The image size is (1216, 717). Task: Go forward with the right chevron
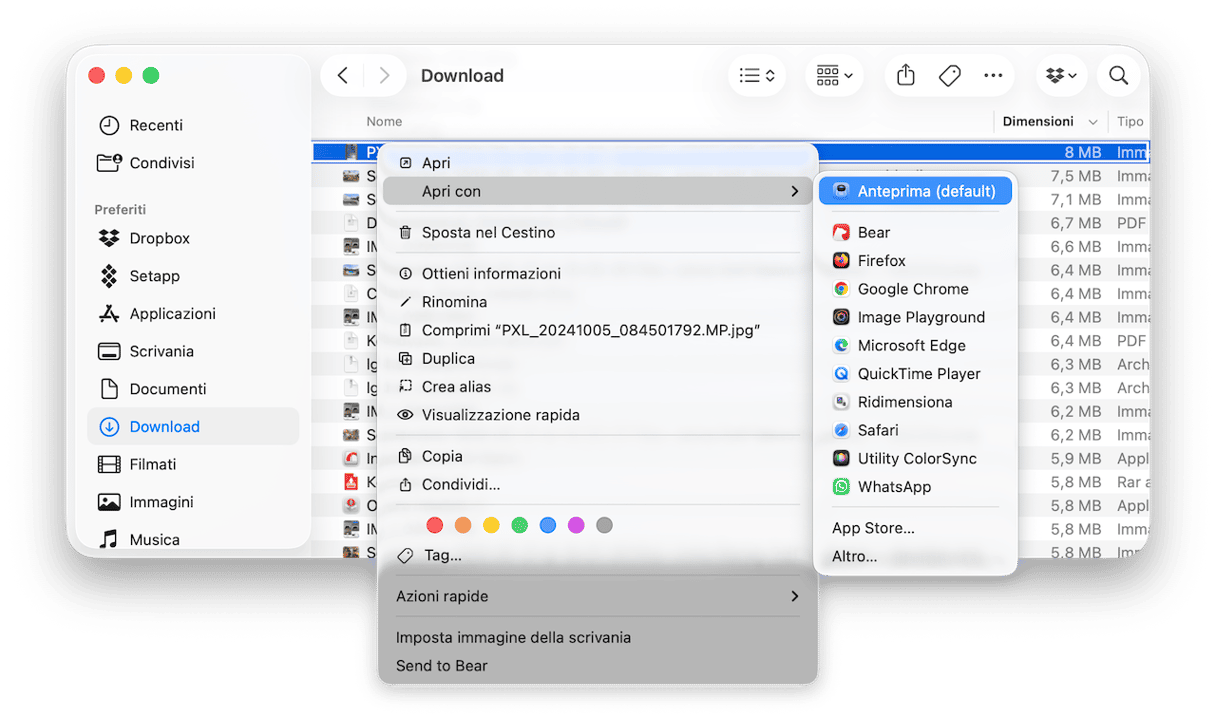[x=384, y=76]
